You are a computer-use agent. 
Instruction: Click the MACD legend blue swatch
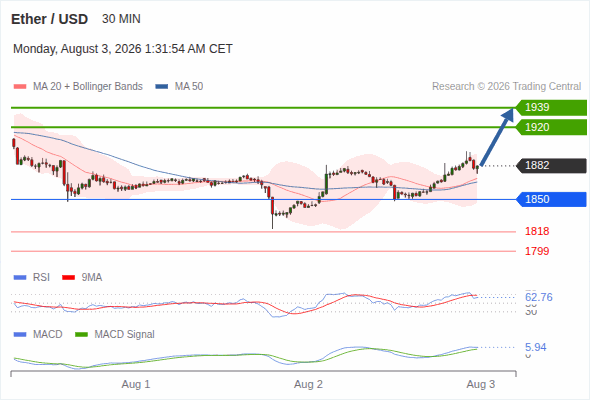[20, 335]
